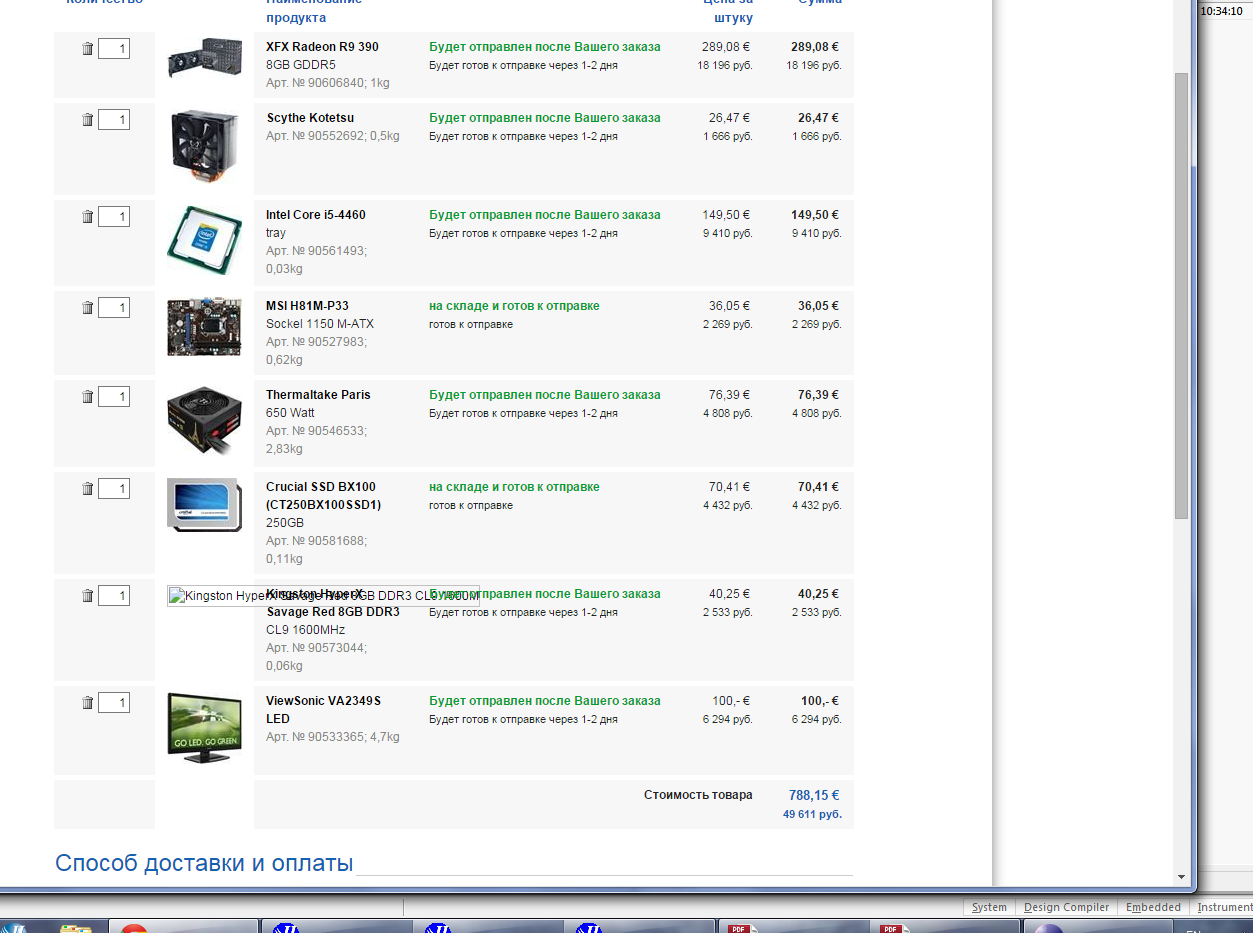Click Thermaltake power supply image

click(x=204, y=421)
